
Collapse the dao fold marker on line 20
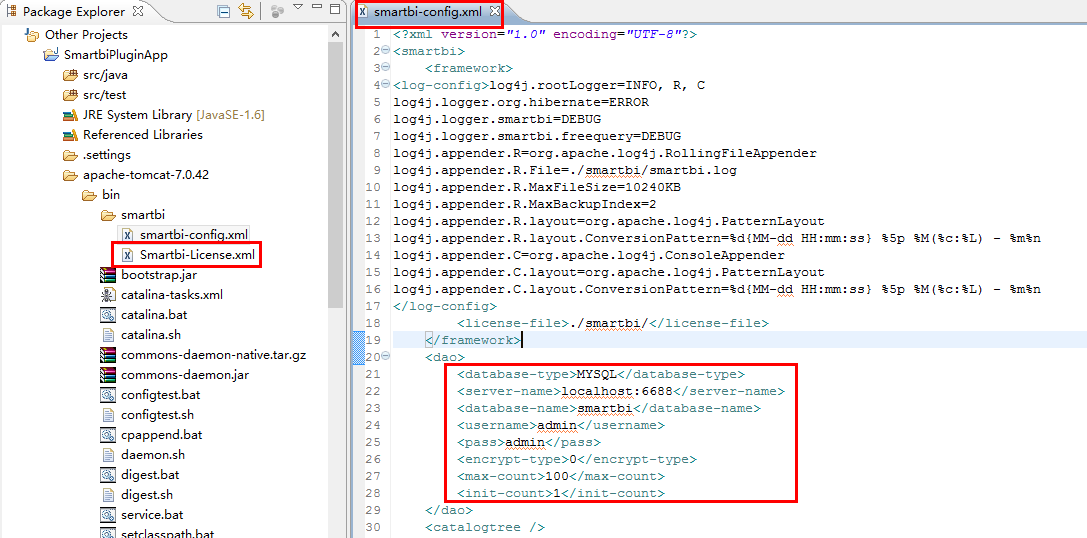(x=385, y=356)
